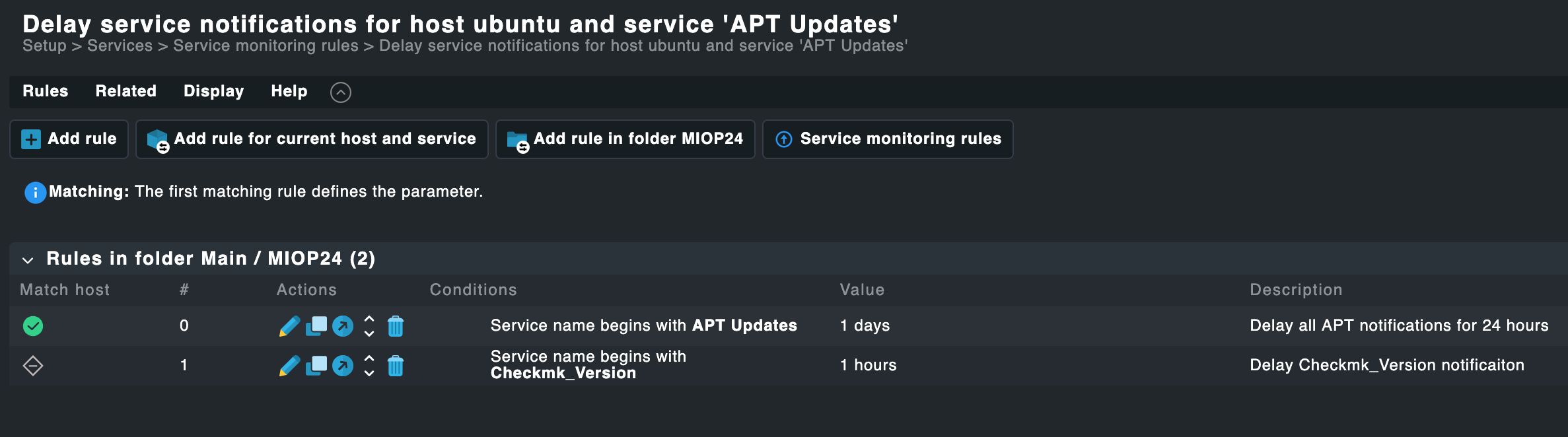
Task: Clone rule 0 using its copy icon
Action: point(316,325)
